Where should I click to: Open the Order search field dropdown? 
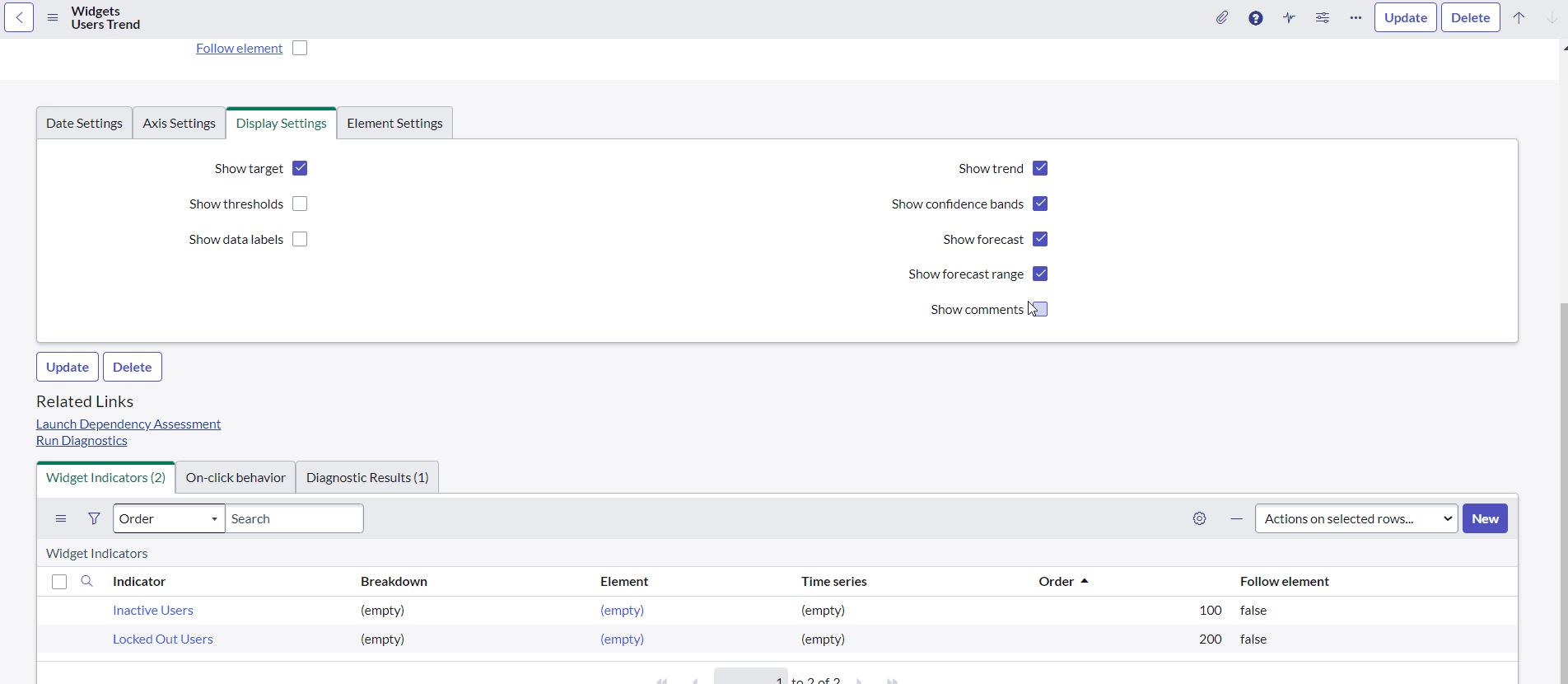click(x=169, y=518)
